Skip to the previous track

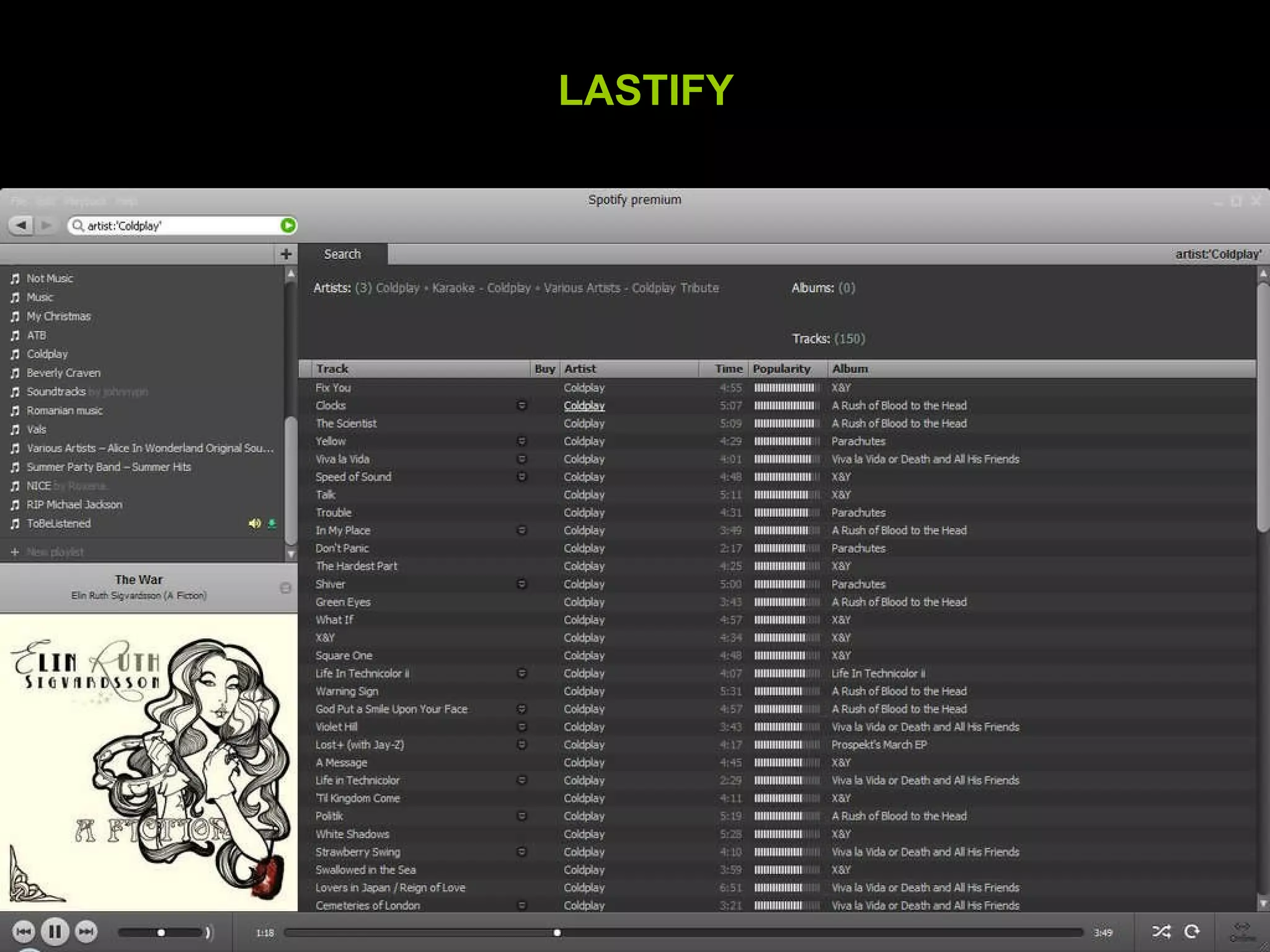point(24,932)
